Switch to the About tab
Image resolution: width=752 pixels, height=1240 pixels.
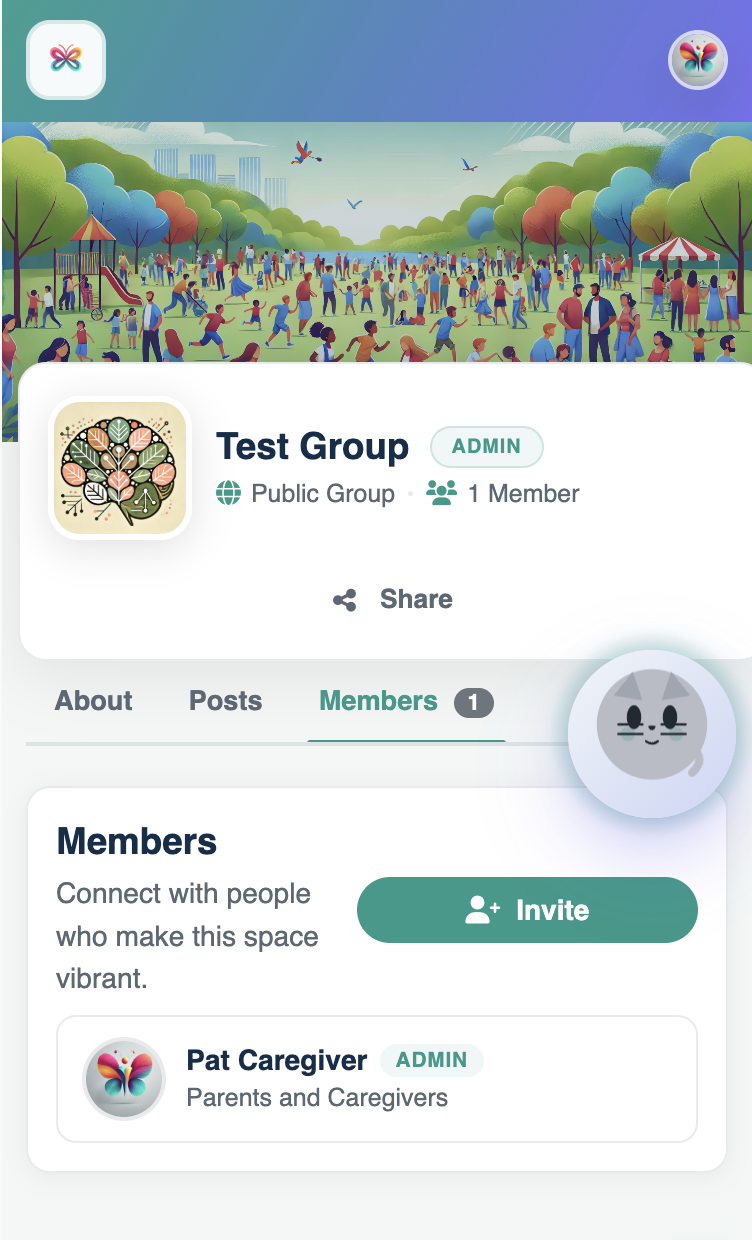pyautogui.click(x=93, y=701)
